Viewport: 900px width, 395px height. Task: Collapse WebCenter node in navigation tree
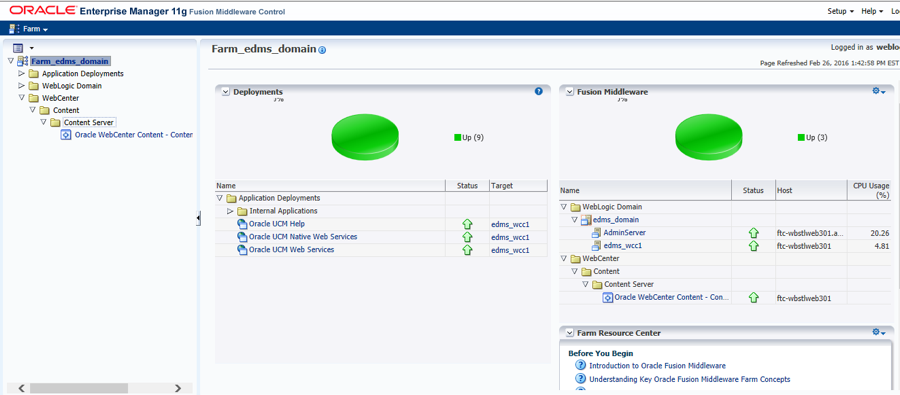(x=22, y=98)
